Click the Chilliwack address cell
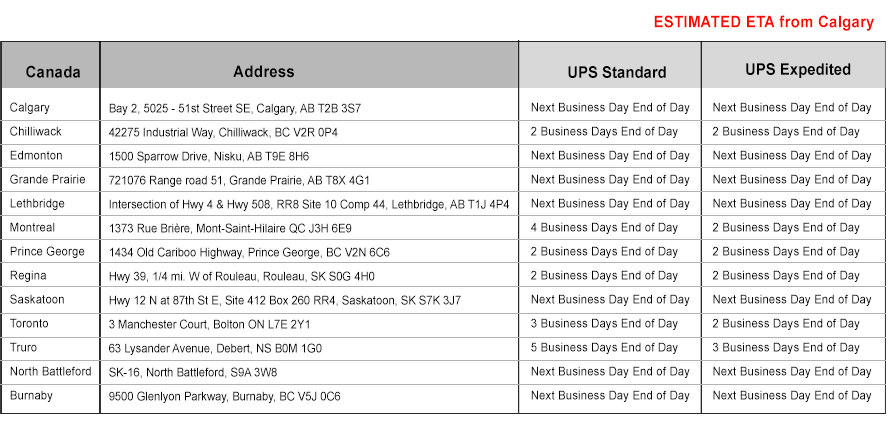 point(223,132)
